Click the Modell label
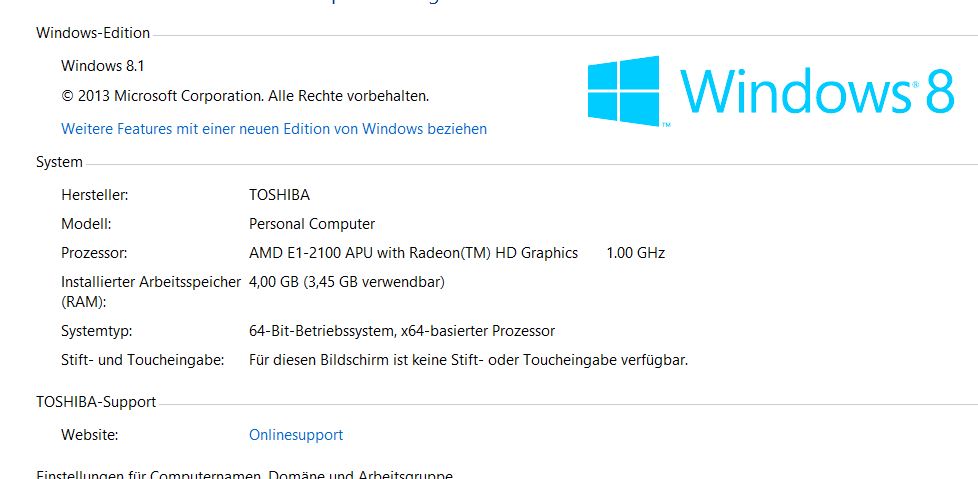 point(86,224)
